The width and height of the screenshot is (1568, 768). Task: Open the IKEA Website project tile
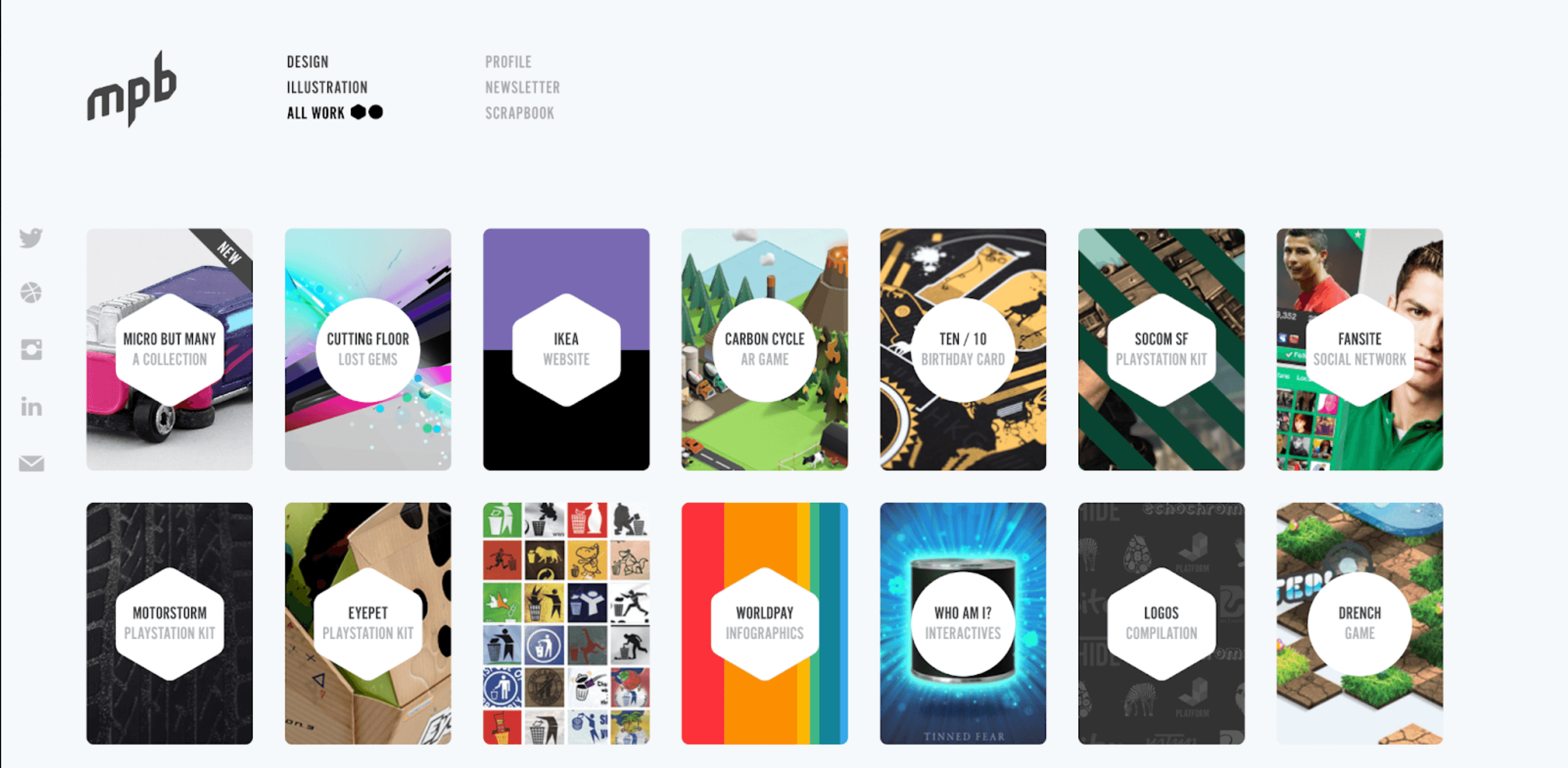pyautogui.click(x=566, y=349)
